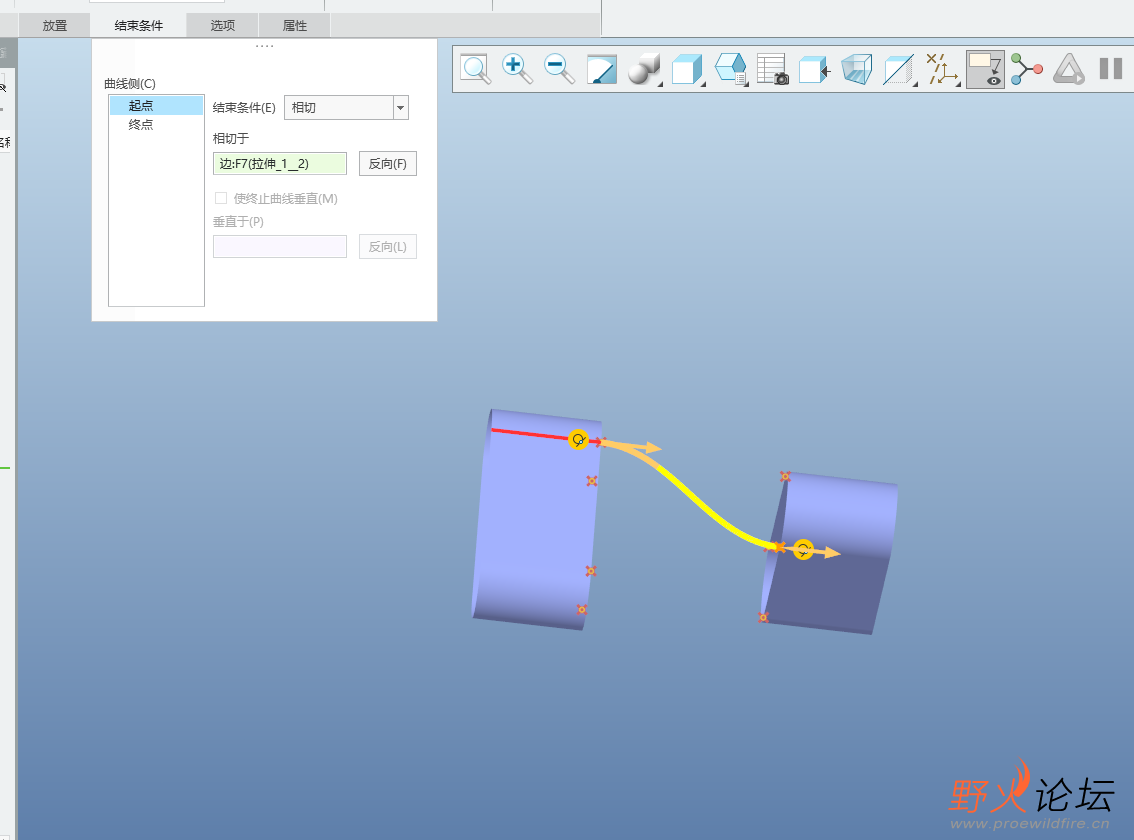Toggle the annotation display icon
The image size is (1134, 840).
(984, 69)
